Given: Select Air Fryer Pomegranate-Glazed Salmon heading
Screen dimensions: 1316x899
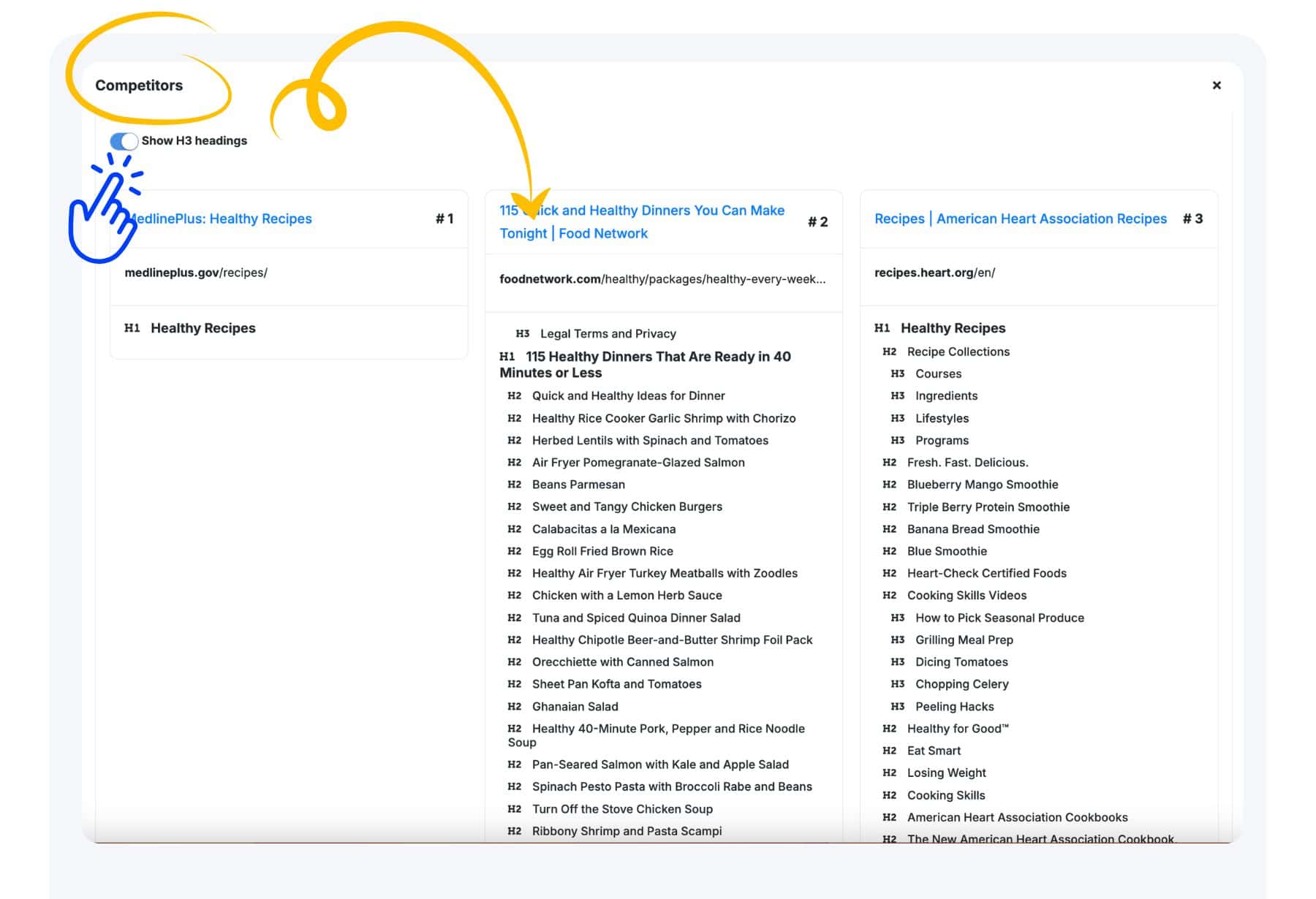Looking at the screenshot, I should (638, 462).
